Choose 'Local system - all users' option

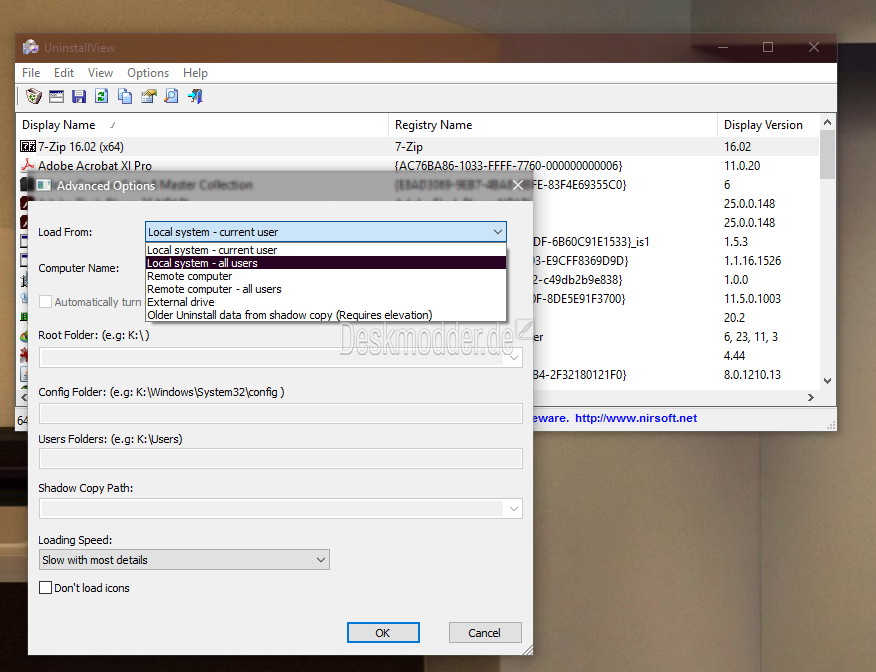tap(326, 263)
